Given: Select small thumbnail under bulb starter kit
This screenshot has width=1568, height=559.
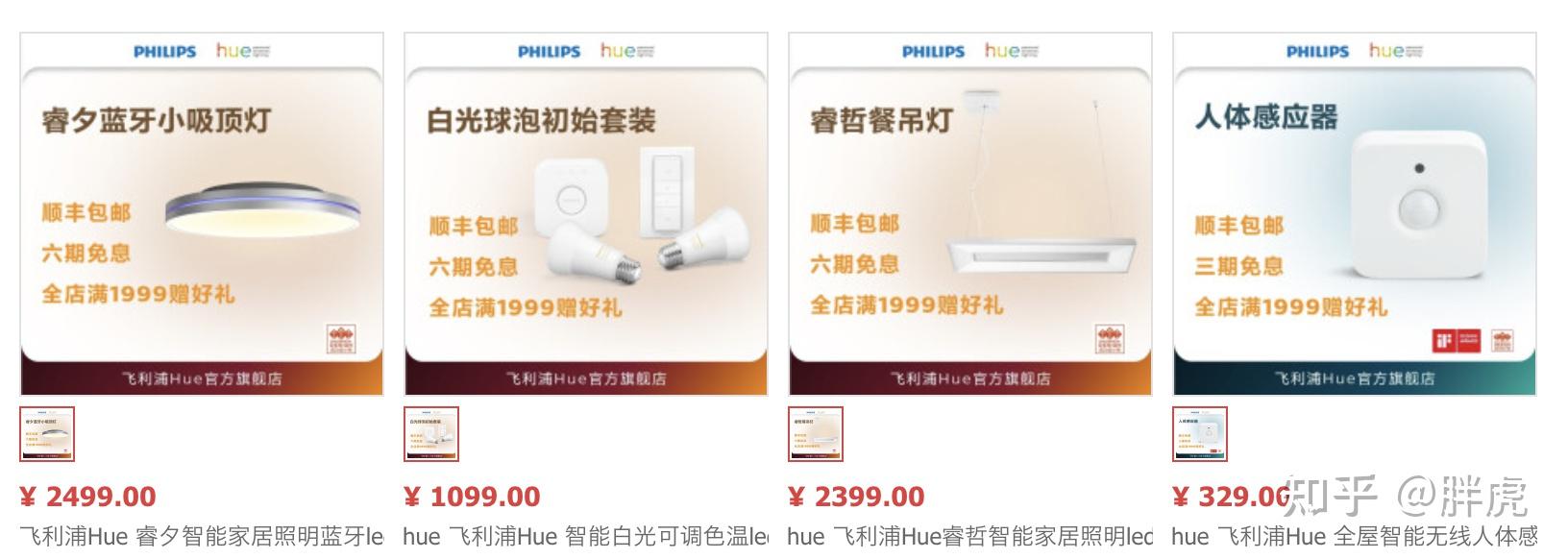Looking at the screenshot, I should (431, 434).
